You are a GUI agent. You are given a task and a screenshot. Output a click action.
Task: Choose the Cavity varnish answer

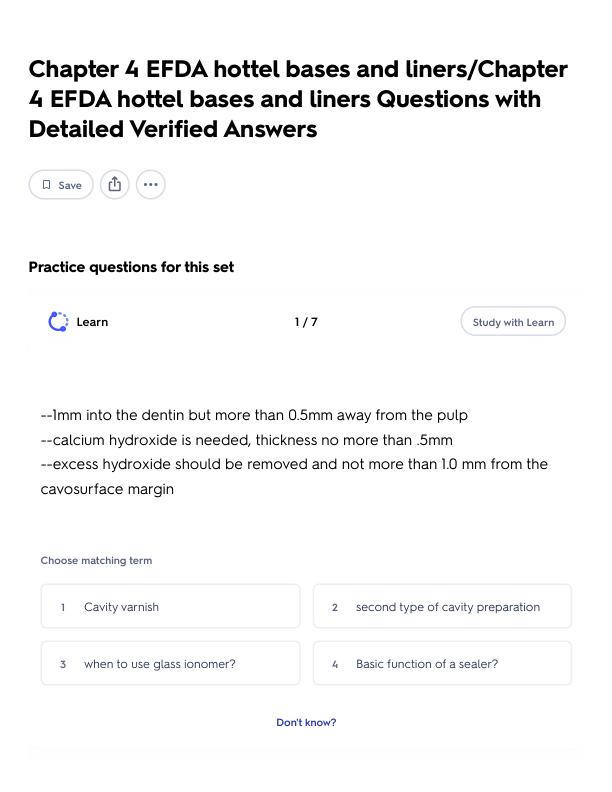pyautogui.click(x=171, y=606)
